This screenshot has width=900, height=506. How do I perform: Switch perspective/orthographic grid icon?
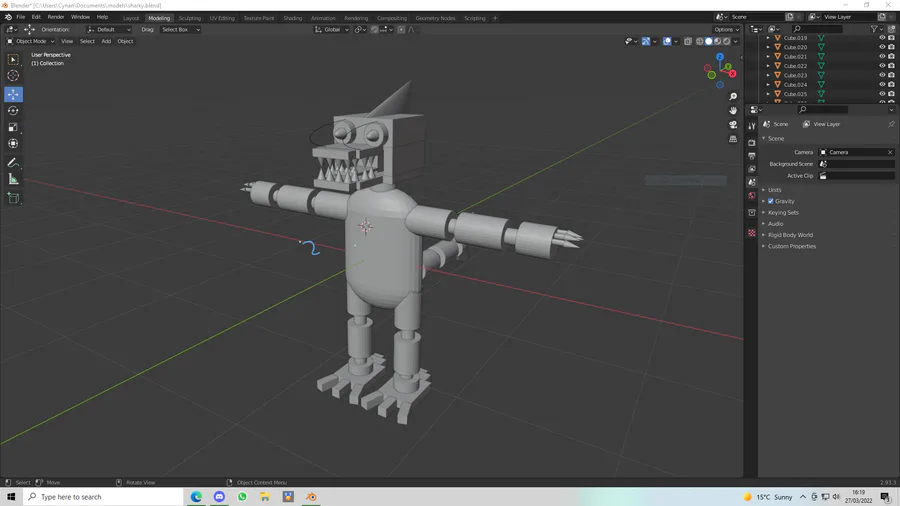733,139
